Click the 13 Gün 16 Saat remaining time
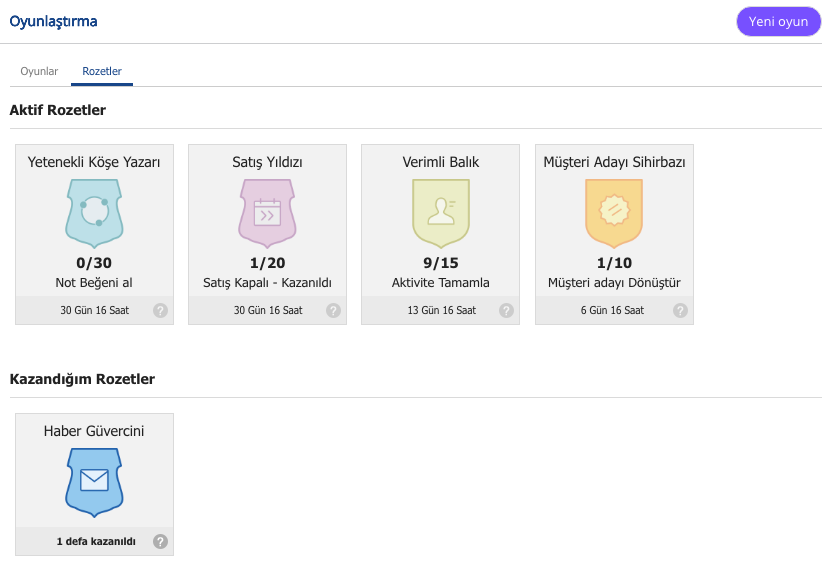The height and width of the screenshot is (576, 837). point(441,310)
